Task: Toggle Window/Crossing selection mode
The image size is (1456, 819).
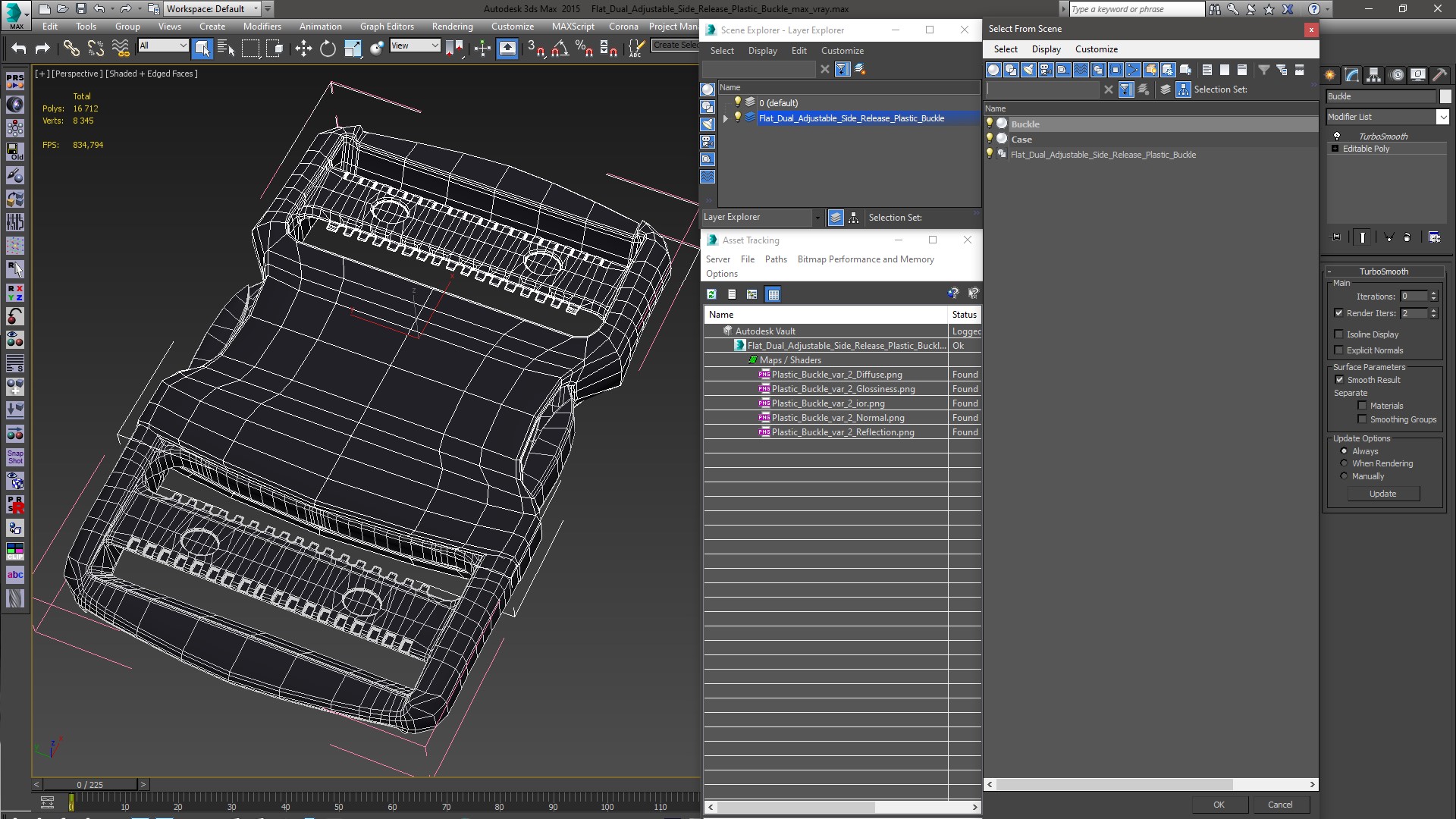Action: (275, 48)
